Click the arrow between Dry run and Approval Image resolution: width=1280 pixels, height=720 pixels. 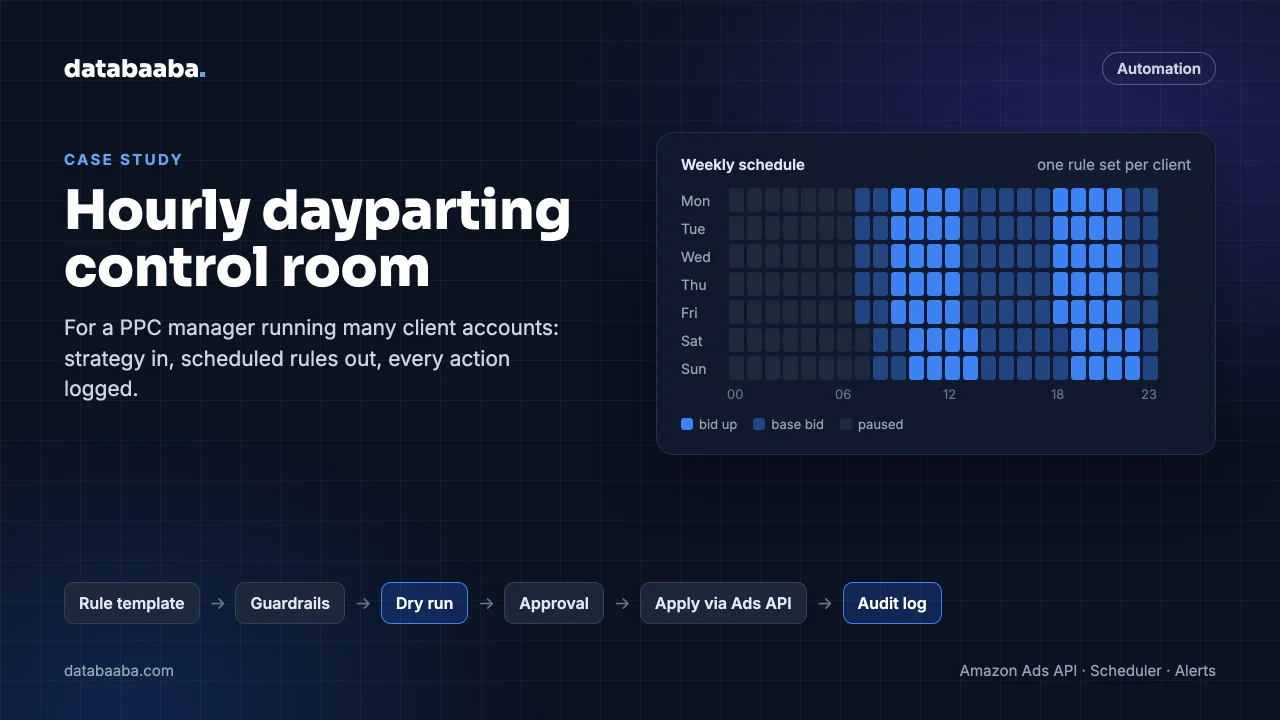[486, 603]
